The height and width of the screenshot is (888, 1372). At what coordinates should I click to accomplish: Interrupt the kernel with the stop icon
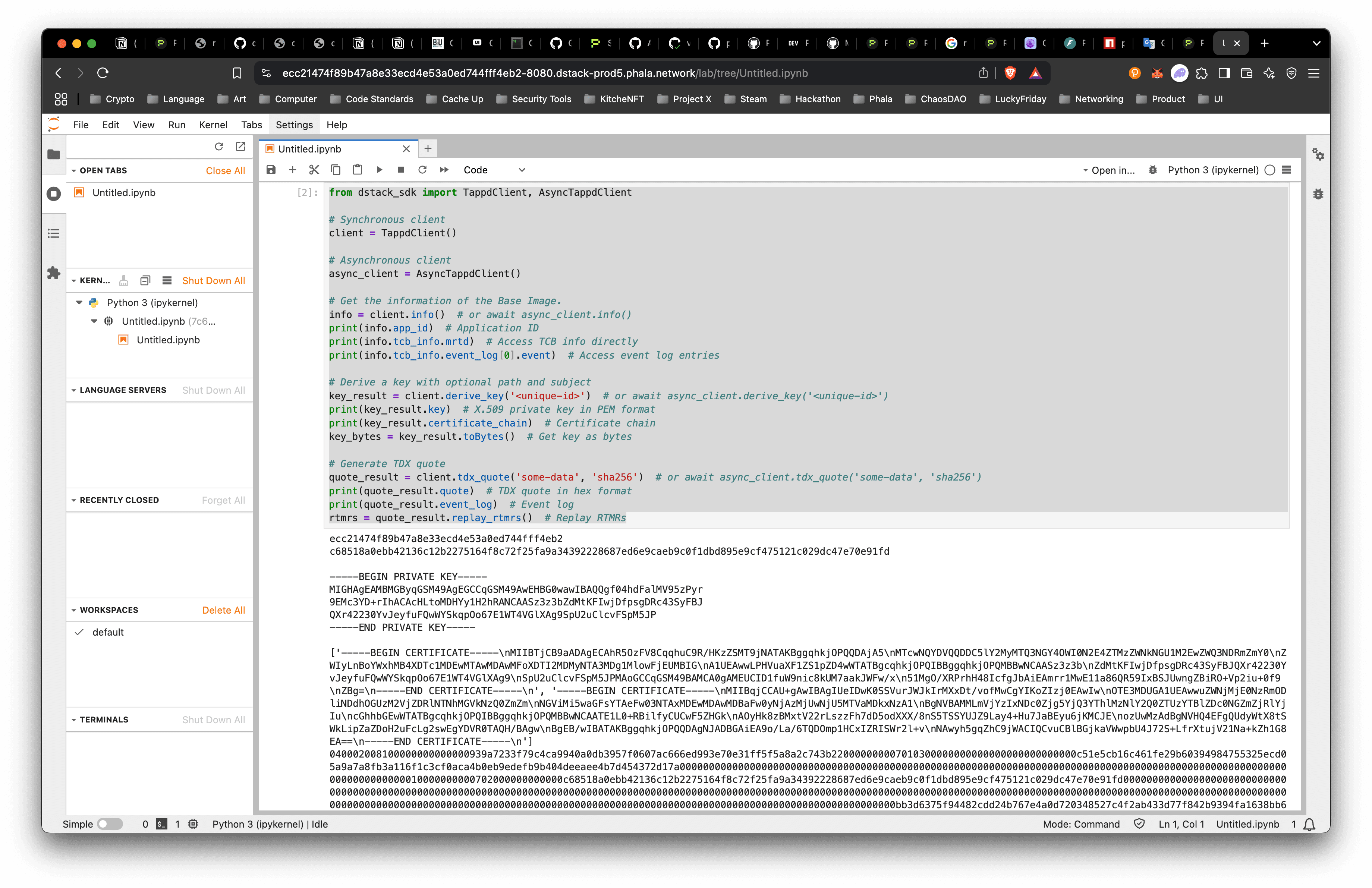coord(401,169)
